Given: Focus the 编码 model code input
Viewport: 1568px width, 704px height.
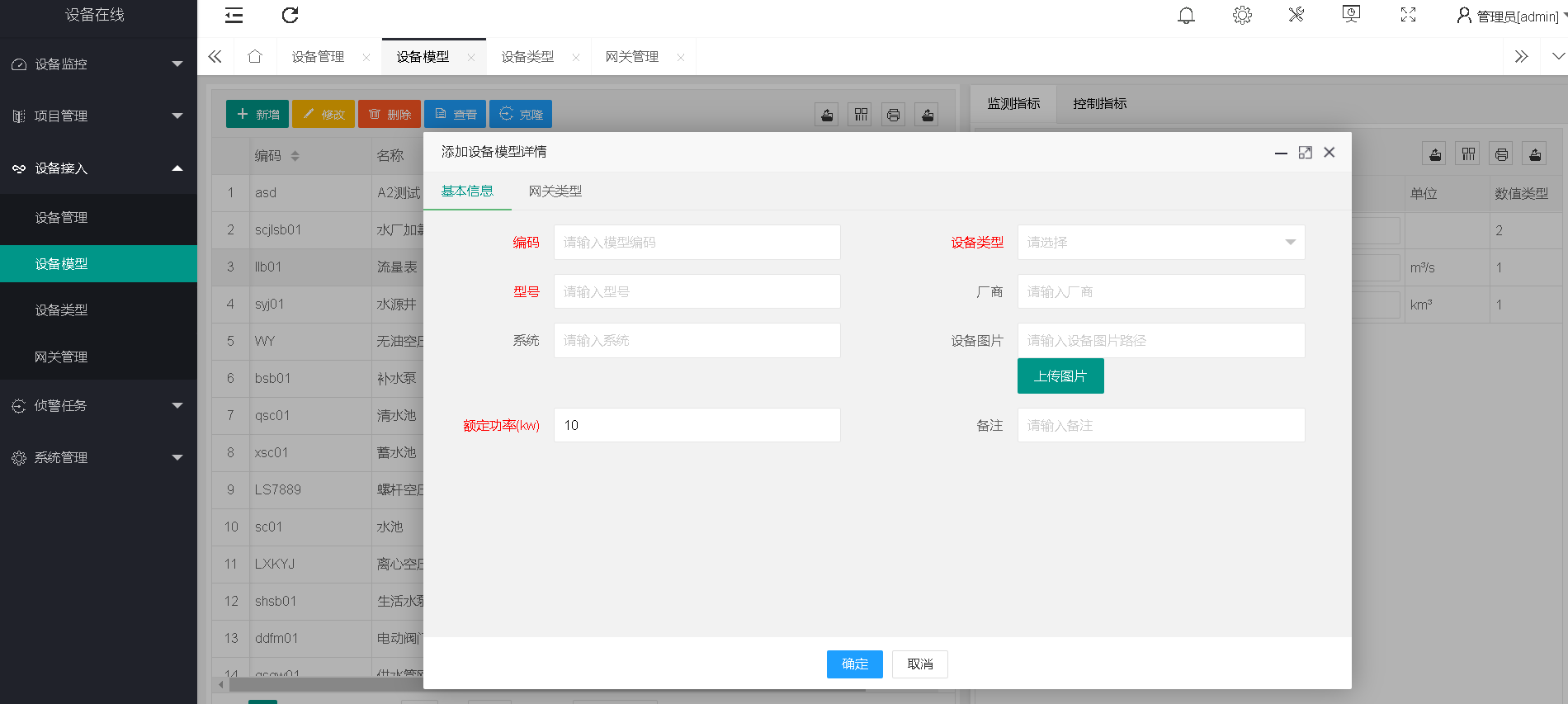Looking at the screenshot, I should click(697, 242).
